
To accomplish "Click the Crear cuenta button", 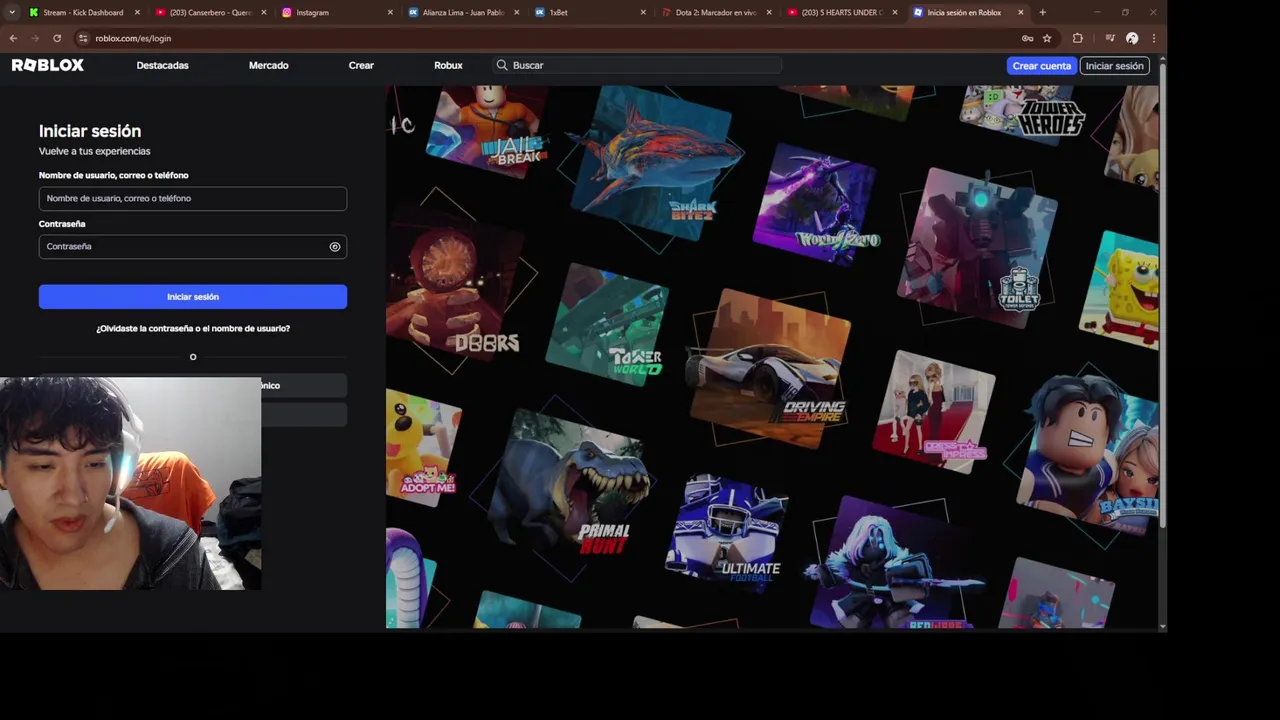I will point(1041,65).
